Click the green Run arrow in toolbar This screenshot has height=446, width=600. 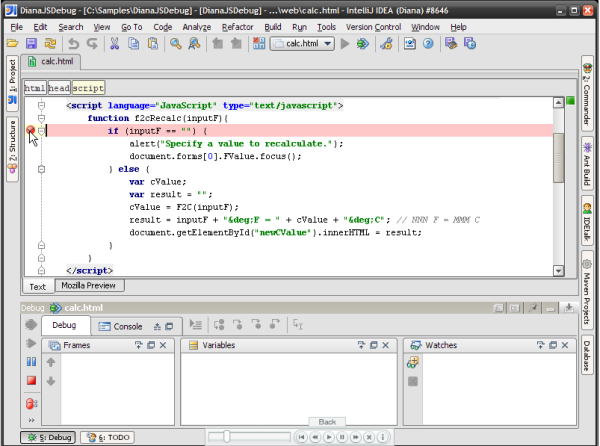coord(345,44)
